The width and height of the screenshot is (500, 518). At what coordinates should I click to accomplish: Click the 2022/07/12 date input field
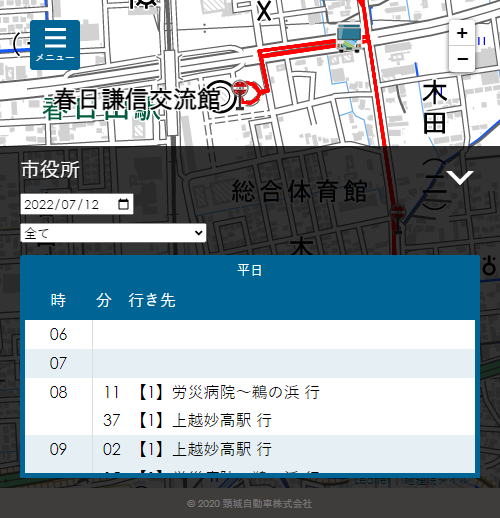77,204
